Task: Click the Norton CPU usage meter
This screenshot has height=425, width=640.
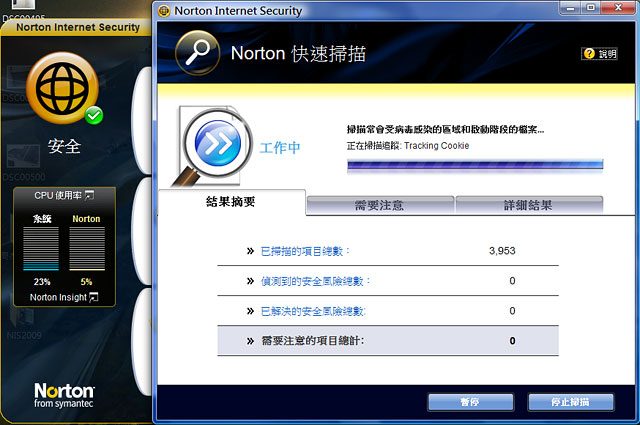Action: tap(87, 249)
